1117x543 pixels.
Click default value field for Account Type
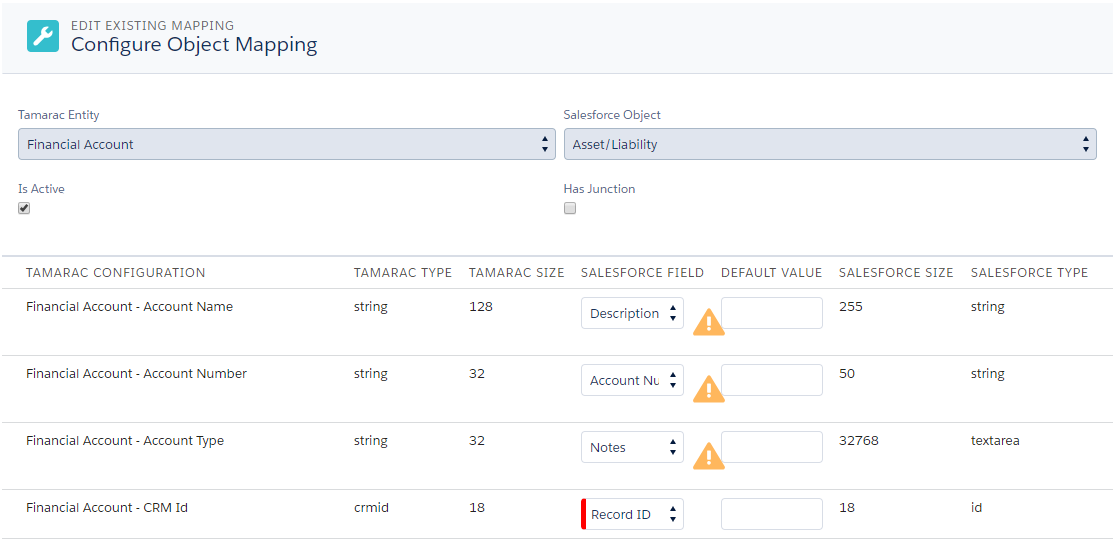(x=771, y=447)
